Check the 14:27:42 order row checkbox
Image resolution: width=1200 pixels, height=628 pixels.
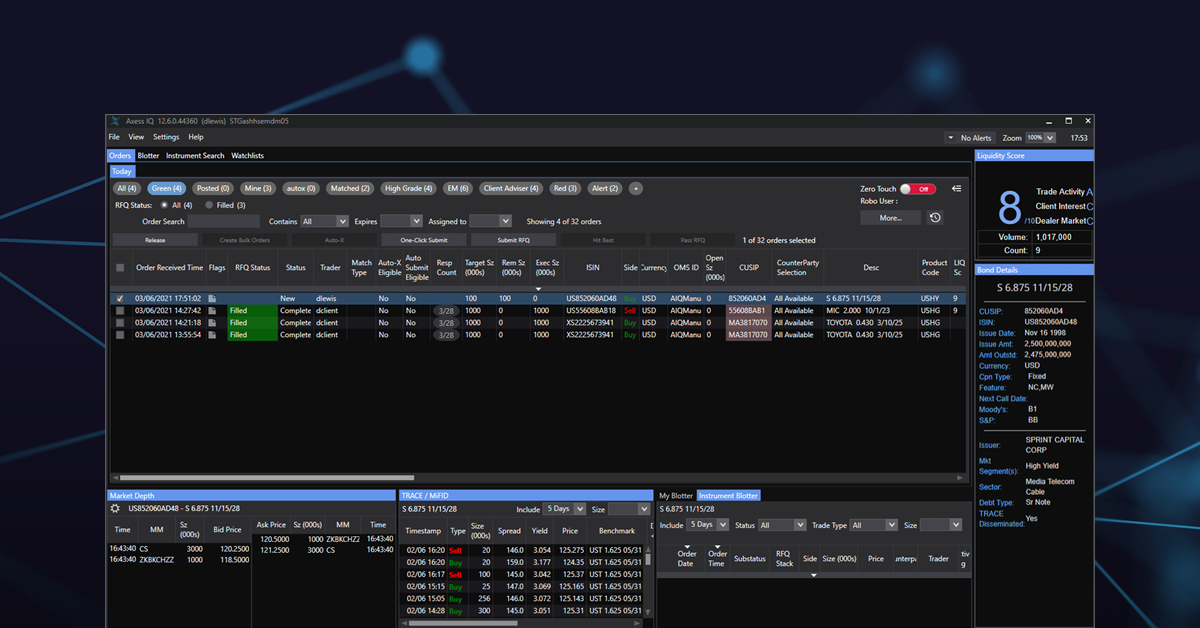pos(120,311)
